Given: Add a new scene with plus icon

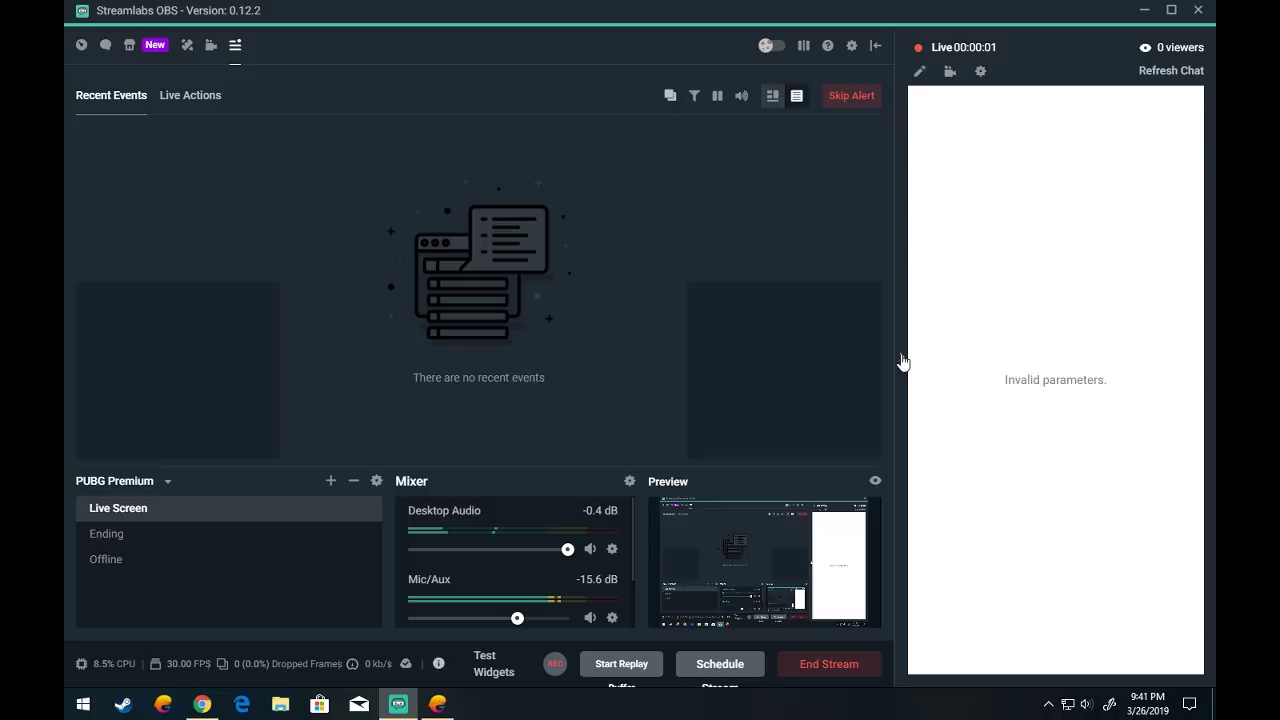Looking at the screenshot, I should click(330, 481).
